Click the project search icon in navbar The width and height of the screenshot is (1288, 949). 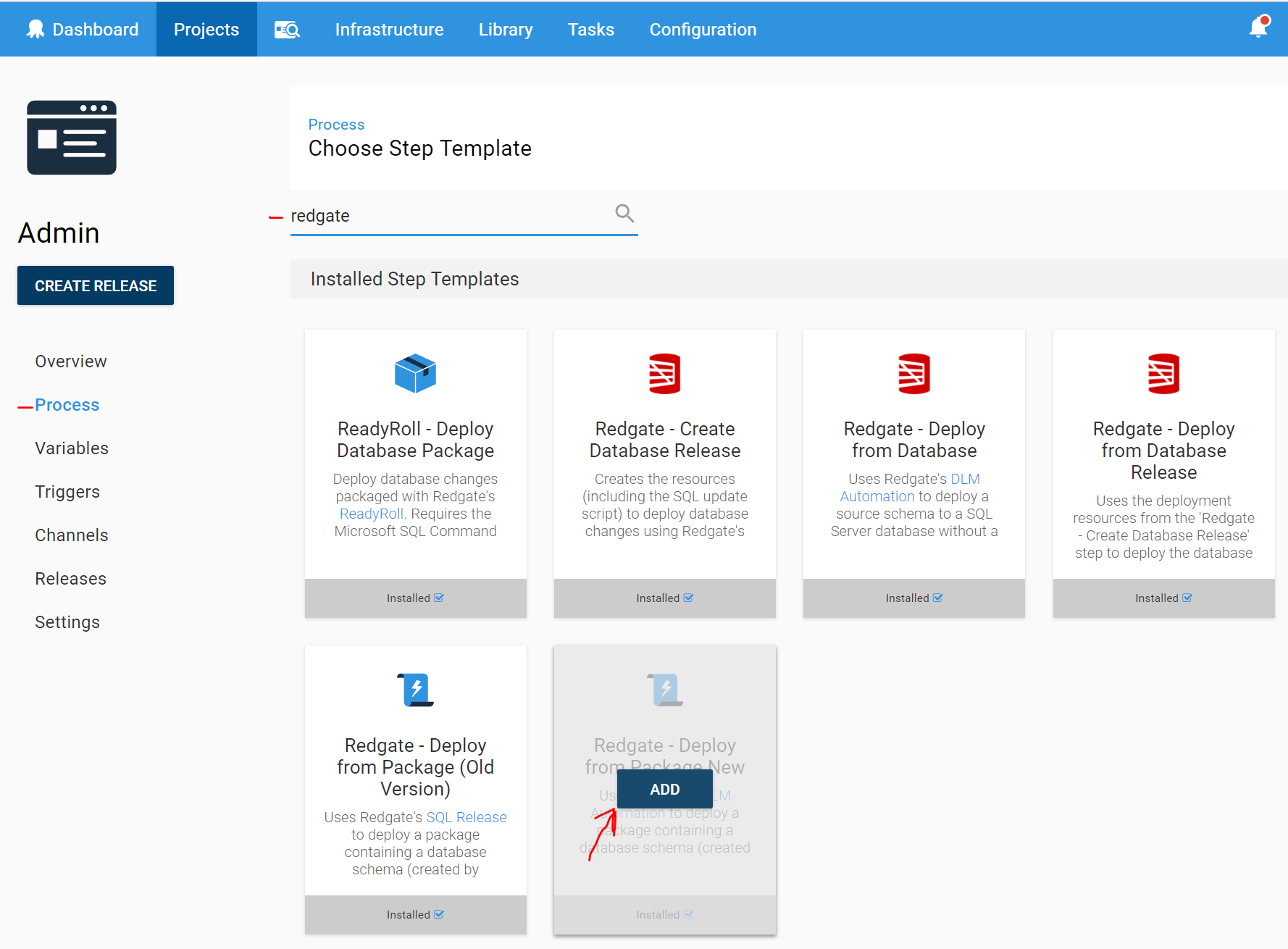point(287,30)
